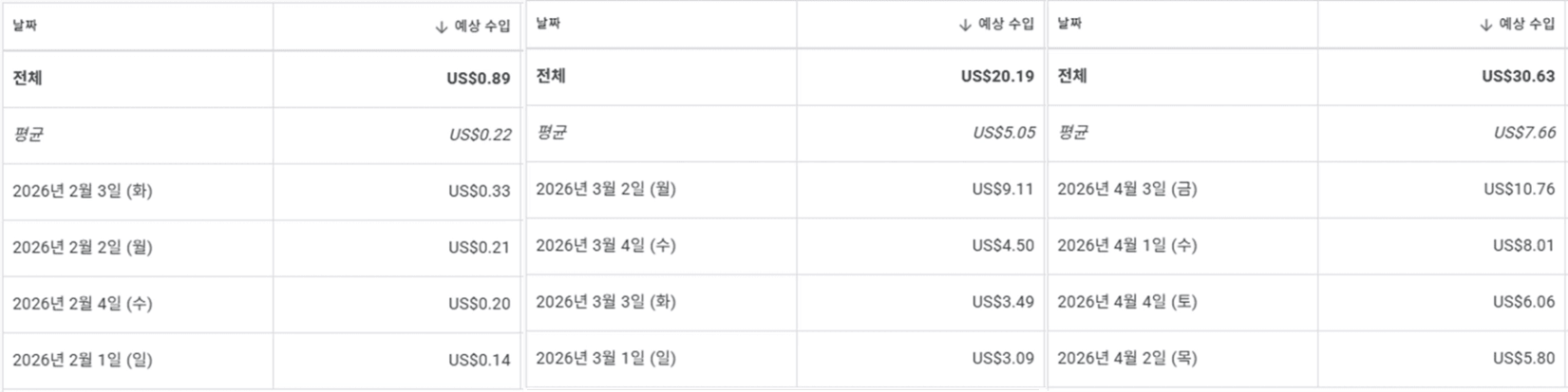Click the total revenue value US$30.63
Screen dimensions: 1568x392
tap(1519, 76)
